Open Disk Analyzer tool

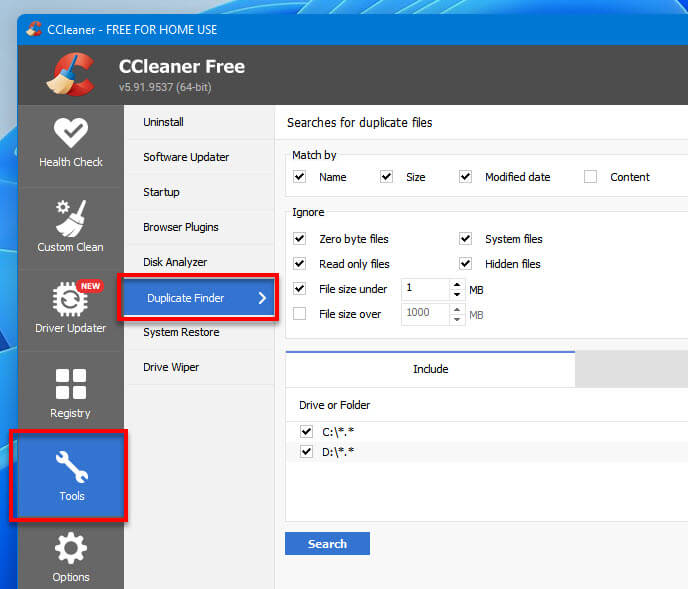point(200,262)
